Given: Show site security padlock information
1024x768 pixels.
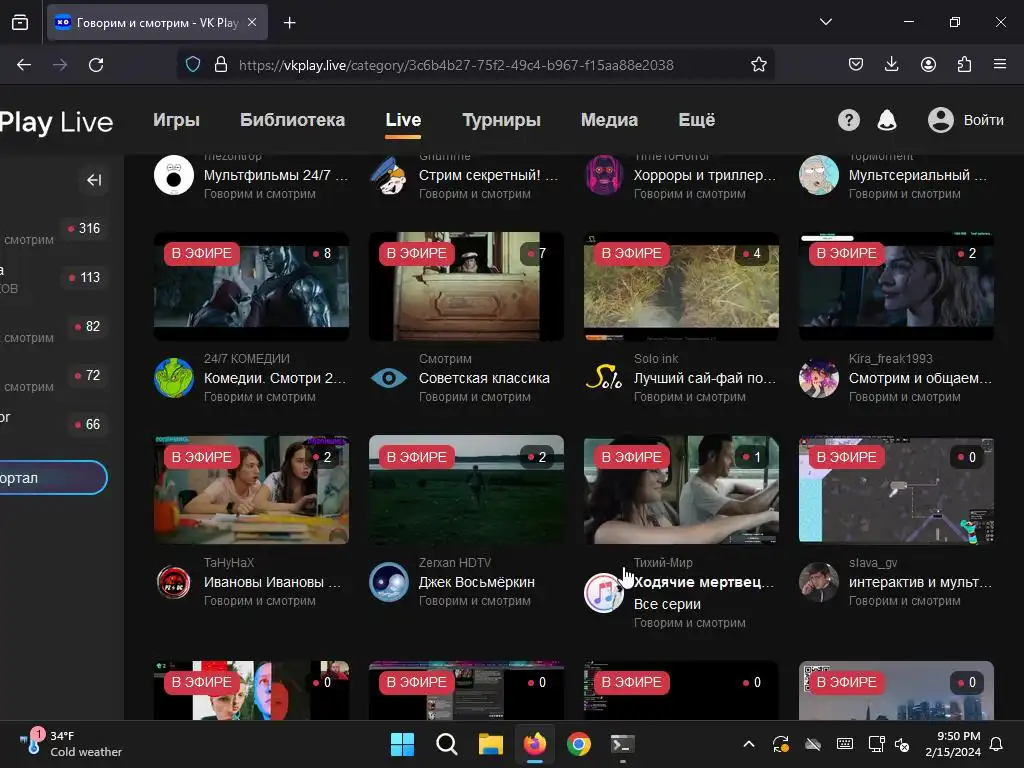Looking at the screenshot, I should tap(221, 65).
